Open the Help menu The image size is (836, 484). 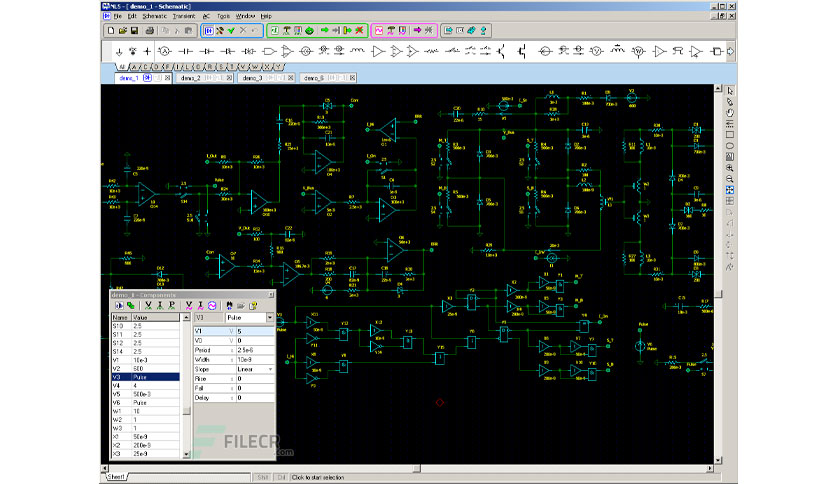(266, 17)
